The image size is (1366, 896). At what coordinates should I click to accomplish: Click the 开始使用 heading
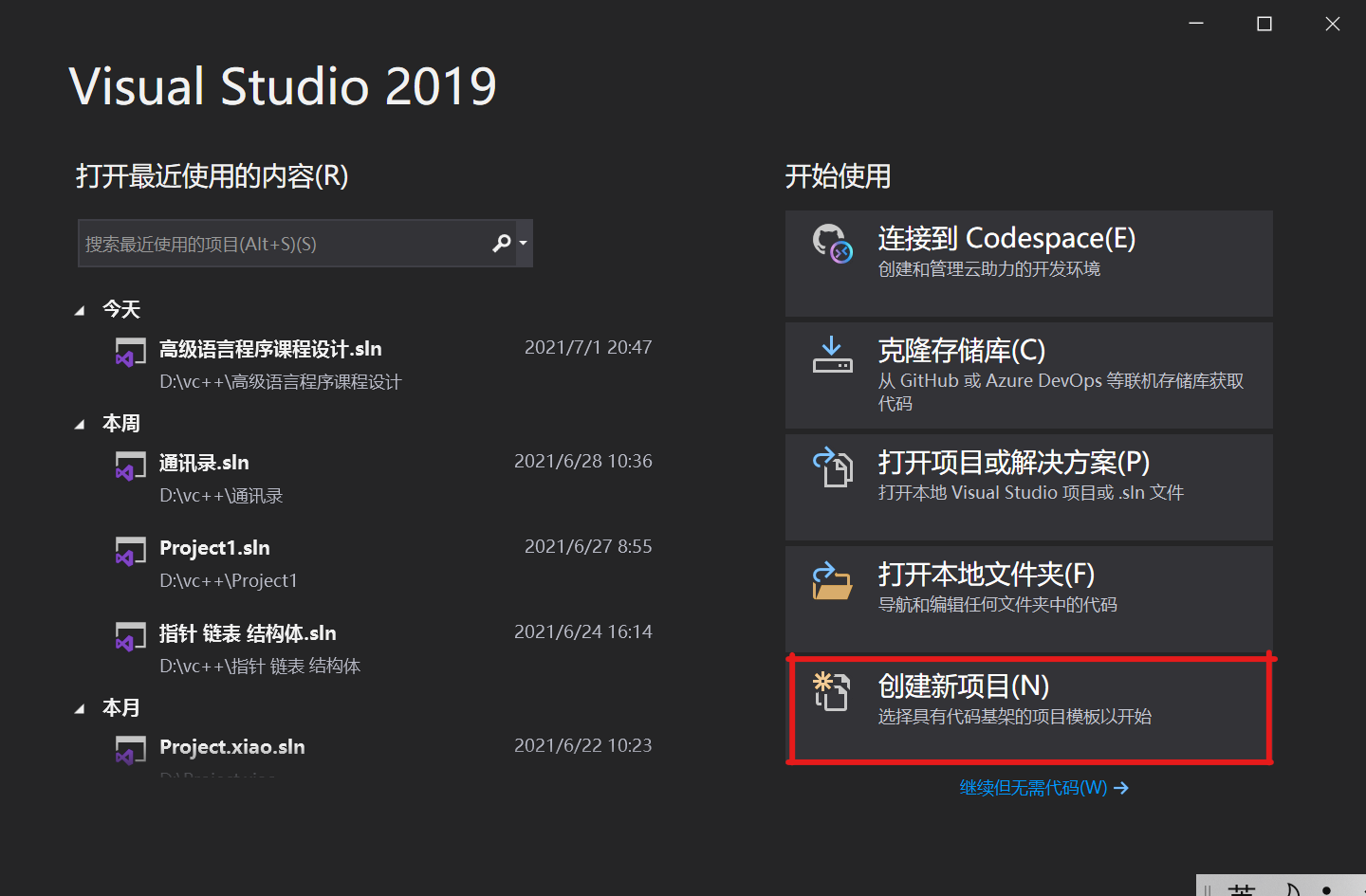(x=839, y=176)
